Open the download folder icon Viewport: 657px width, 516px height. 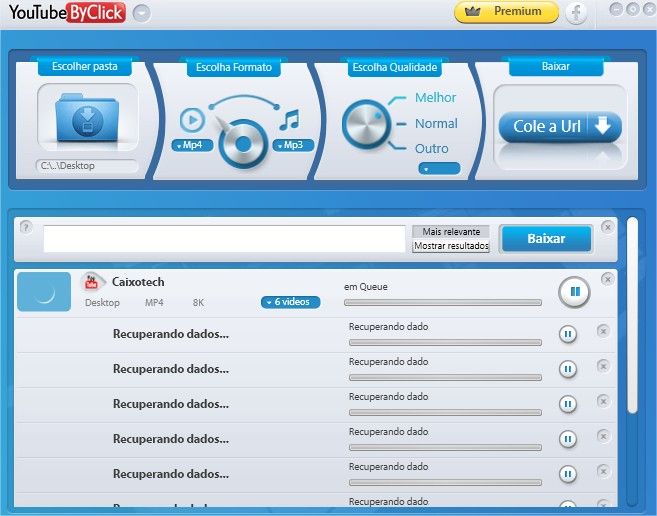(x=87, y=117)
